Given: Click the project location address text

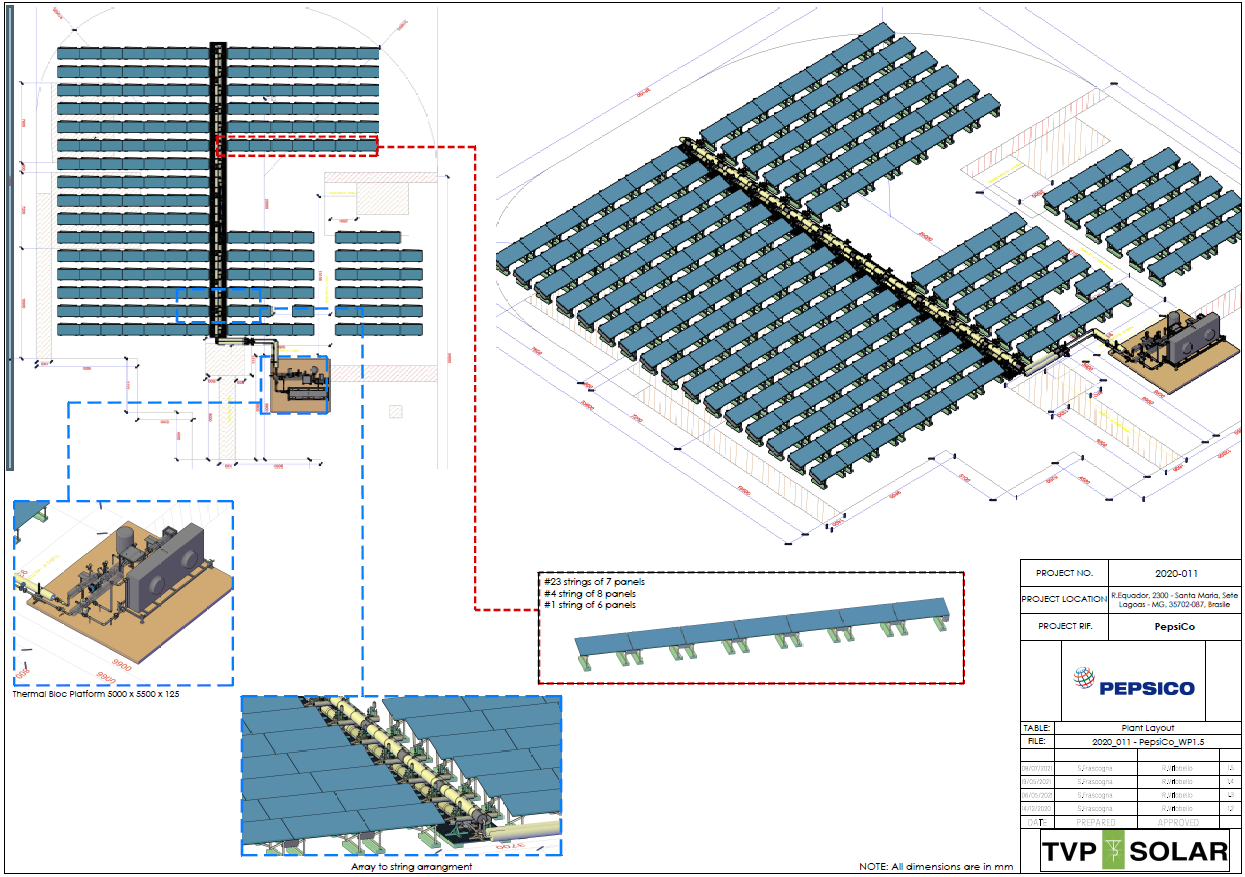Looking at the screenshot, I should [1175, 600].
